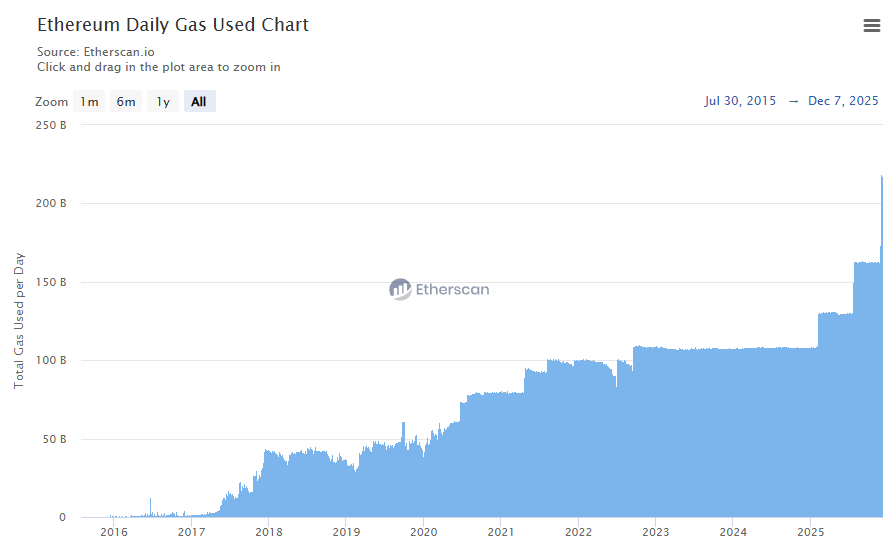The image size is (896, 555).
Task: Click the Total Gas Used per Day axis title
Action: (20, 321)
